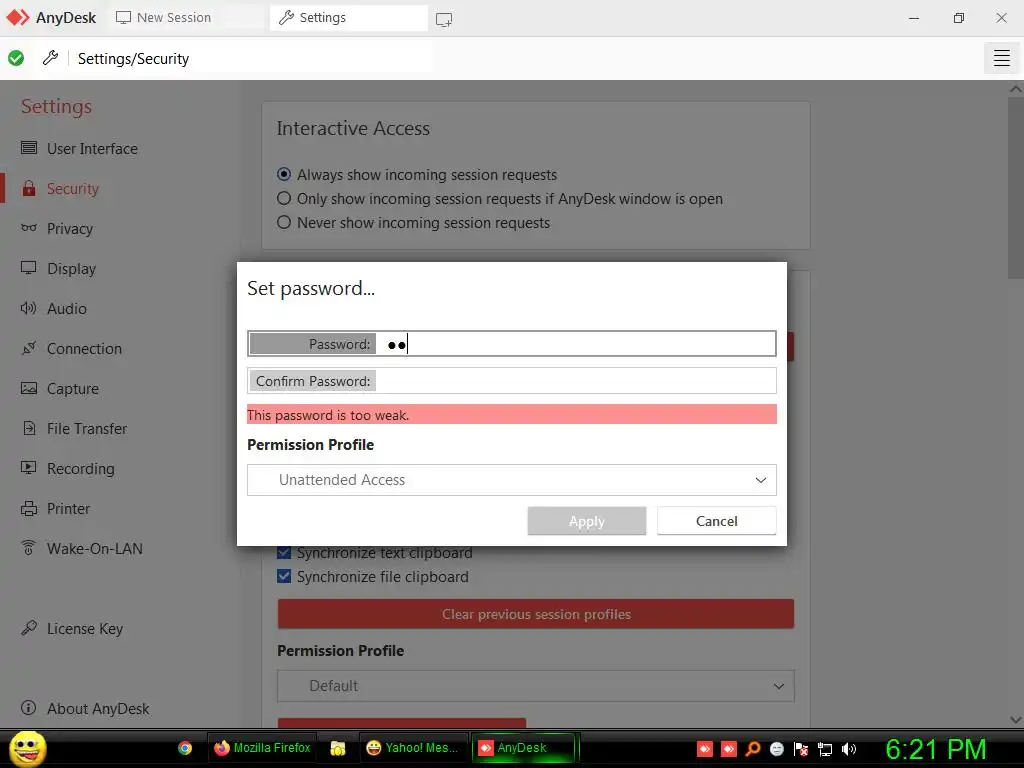Viewport: 1024px width, 768px height.
Task: Switch to Yahoo! Messenger taskbar item
Action: pos(413,748)
